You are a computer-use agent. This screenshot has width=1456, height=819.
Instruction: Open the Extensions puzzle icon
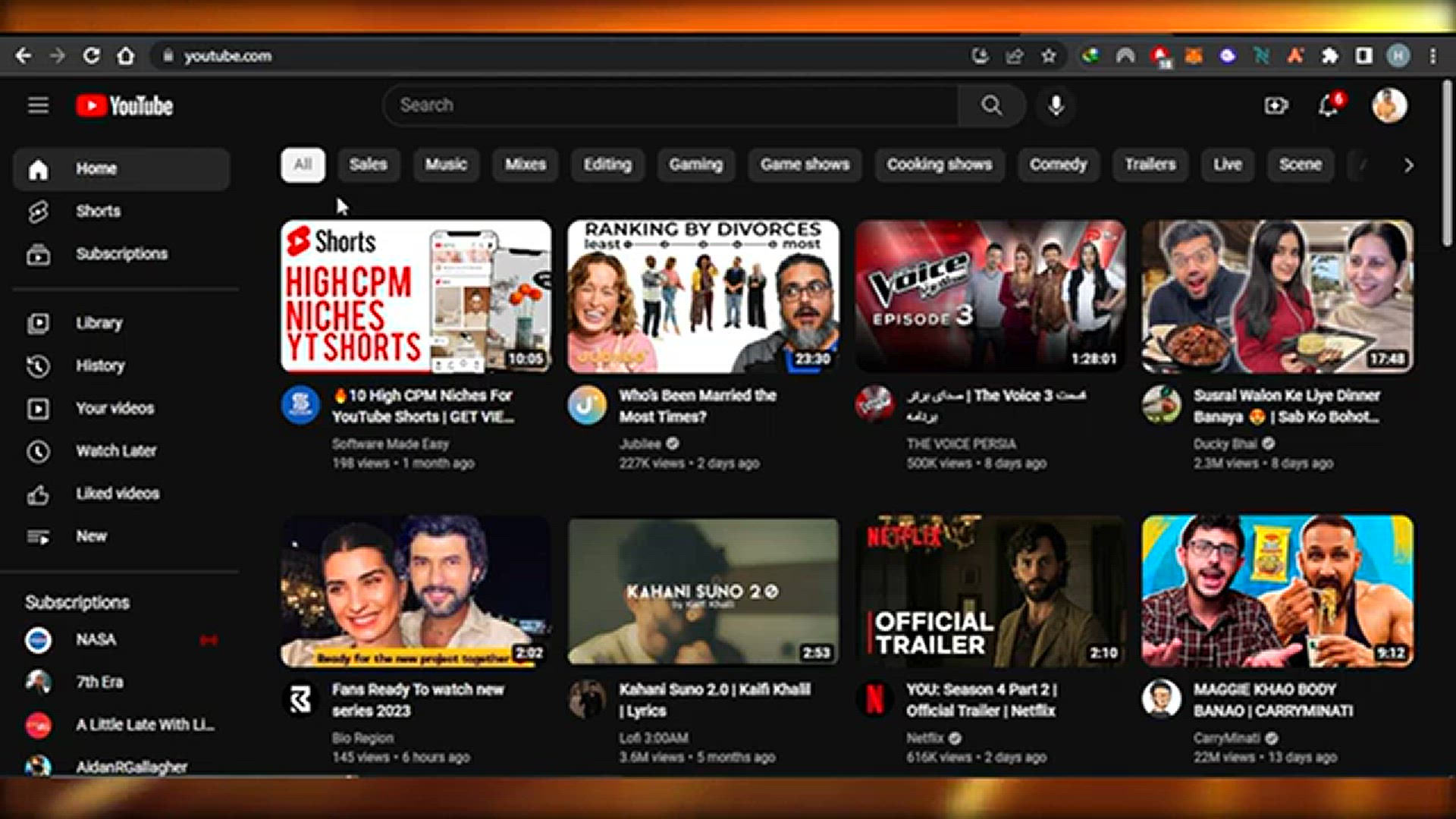(x=1329, y=55)
